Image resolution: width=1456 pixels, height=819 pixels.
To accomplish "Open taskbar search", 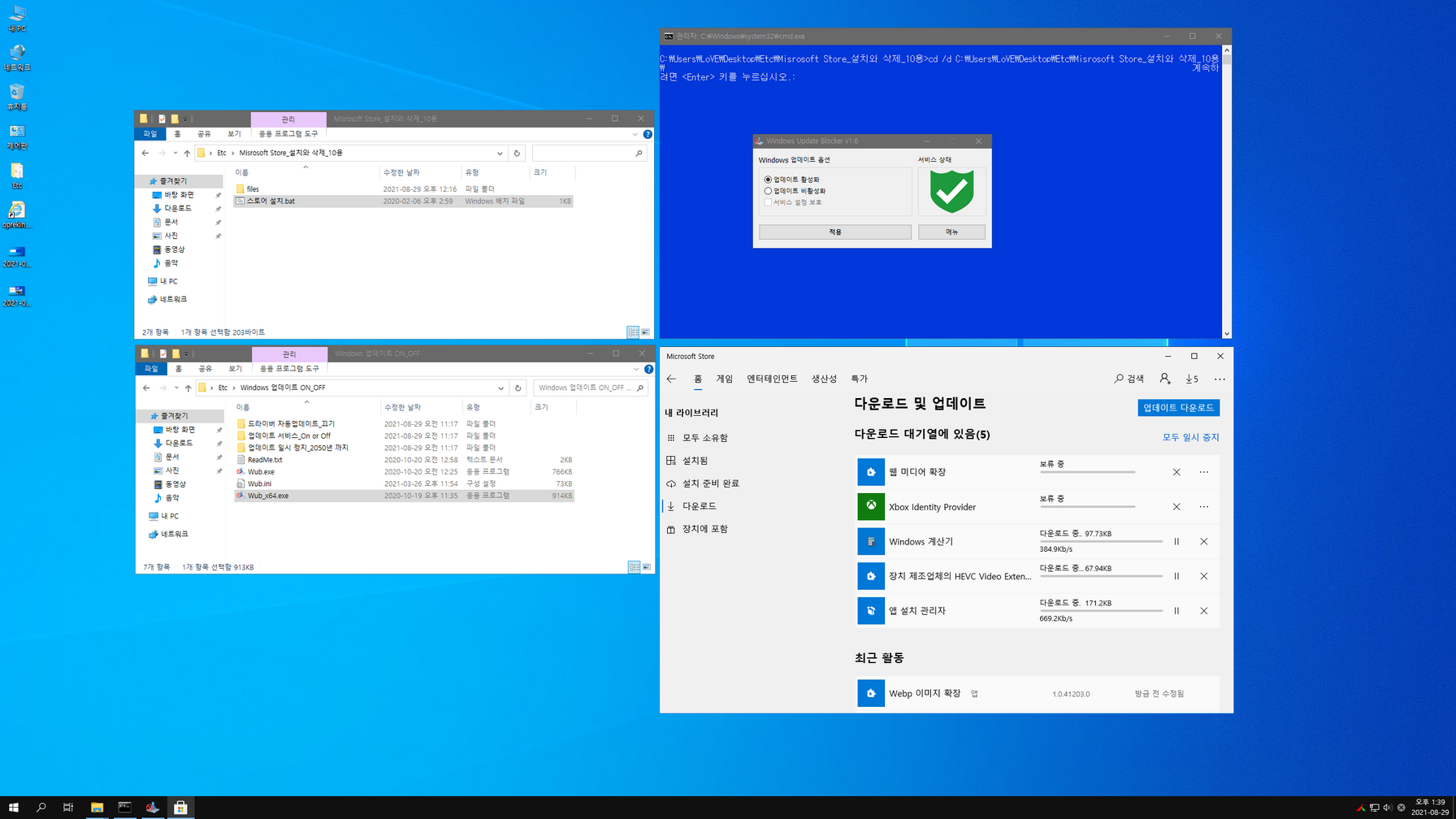I will point(41,807).
